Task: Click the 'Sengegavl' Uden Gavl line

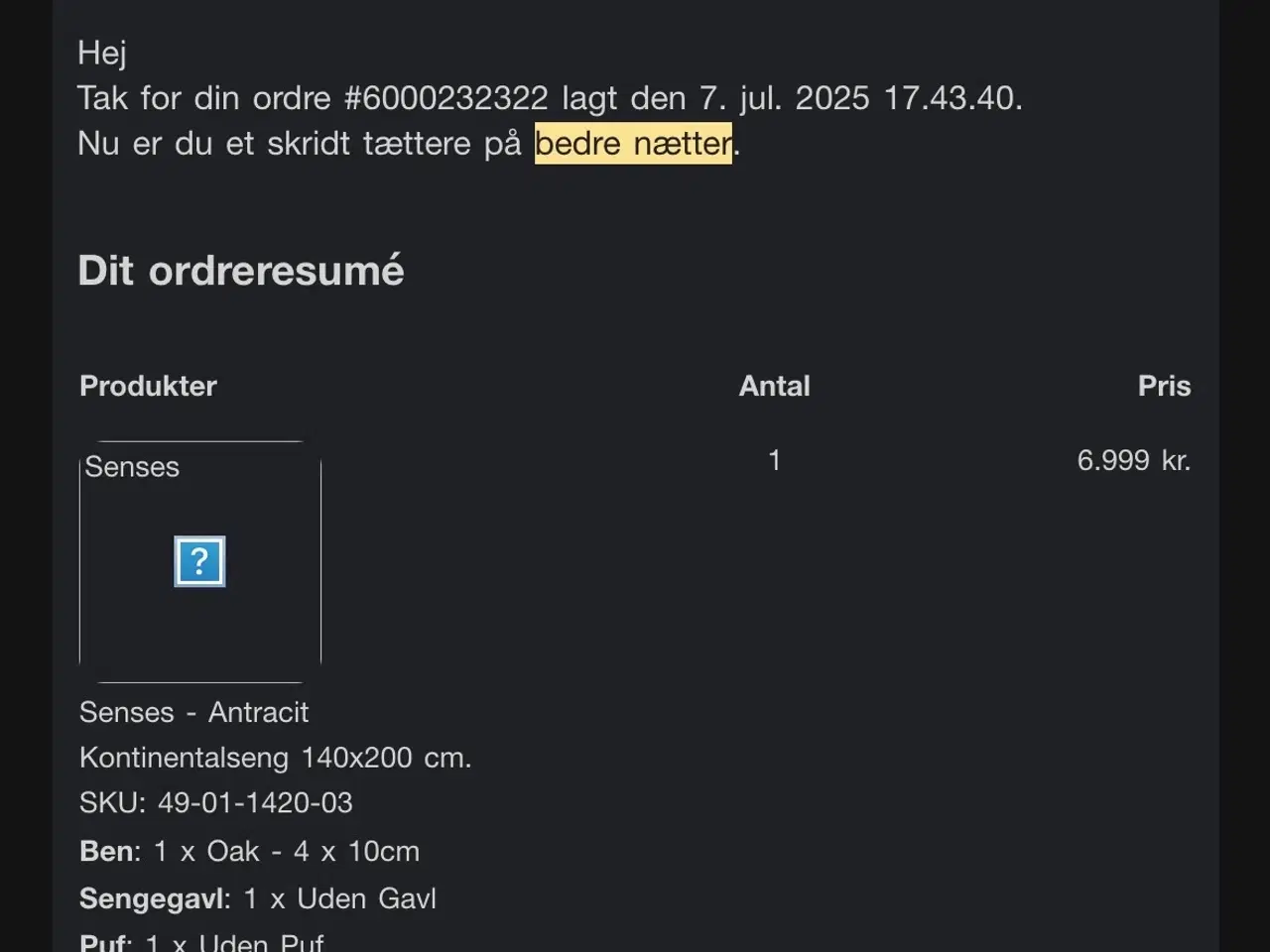Action: click(257, 898)
